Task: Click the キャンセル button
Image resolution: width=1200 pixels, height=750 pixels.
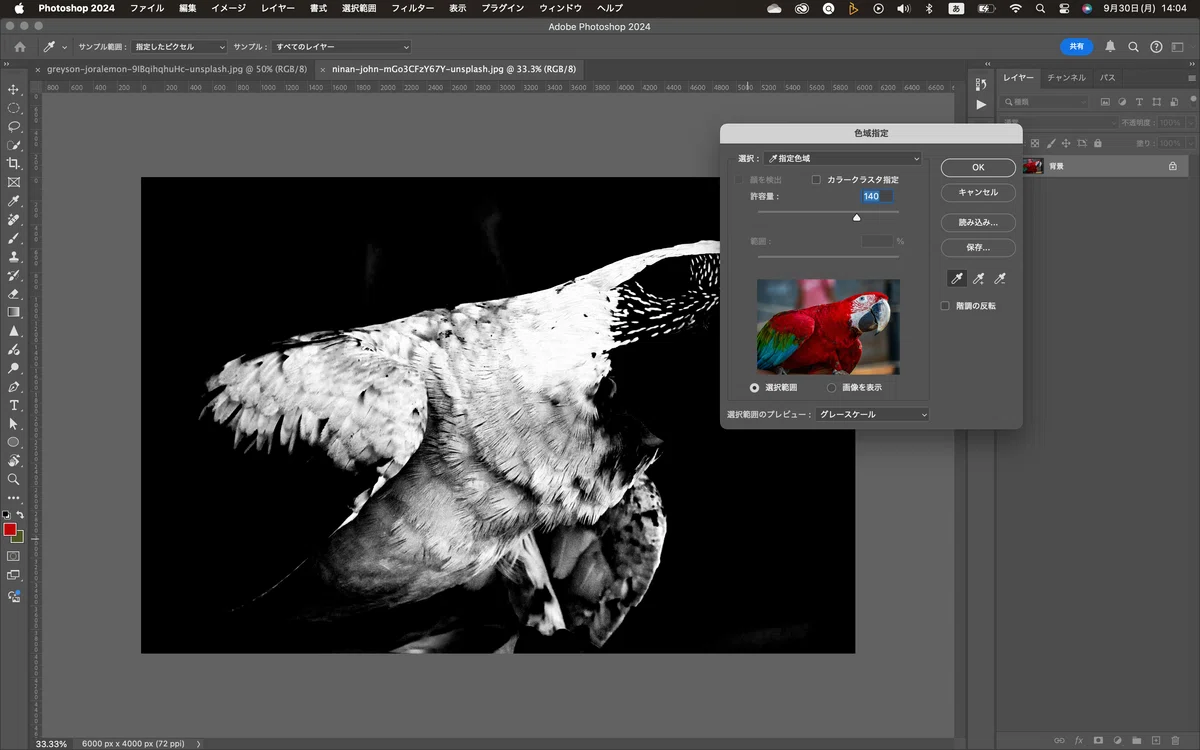Action: coord(978,192)
